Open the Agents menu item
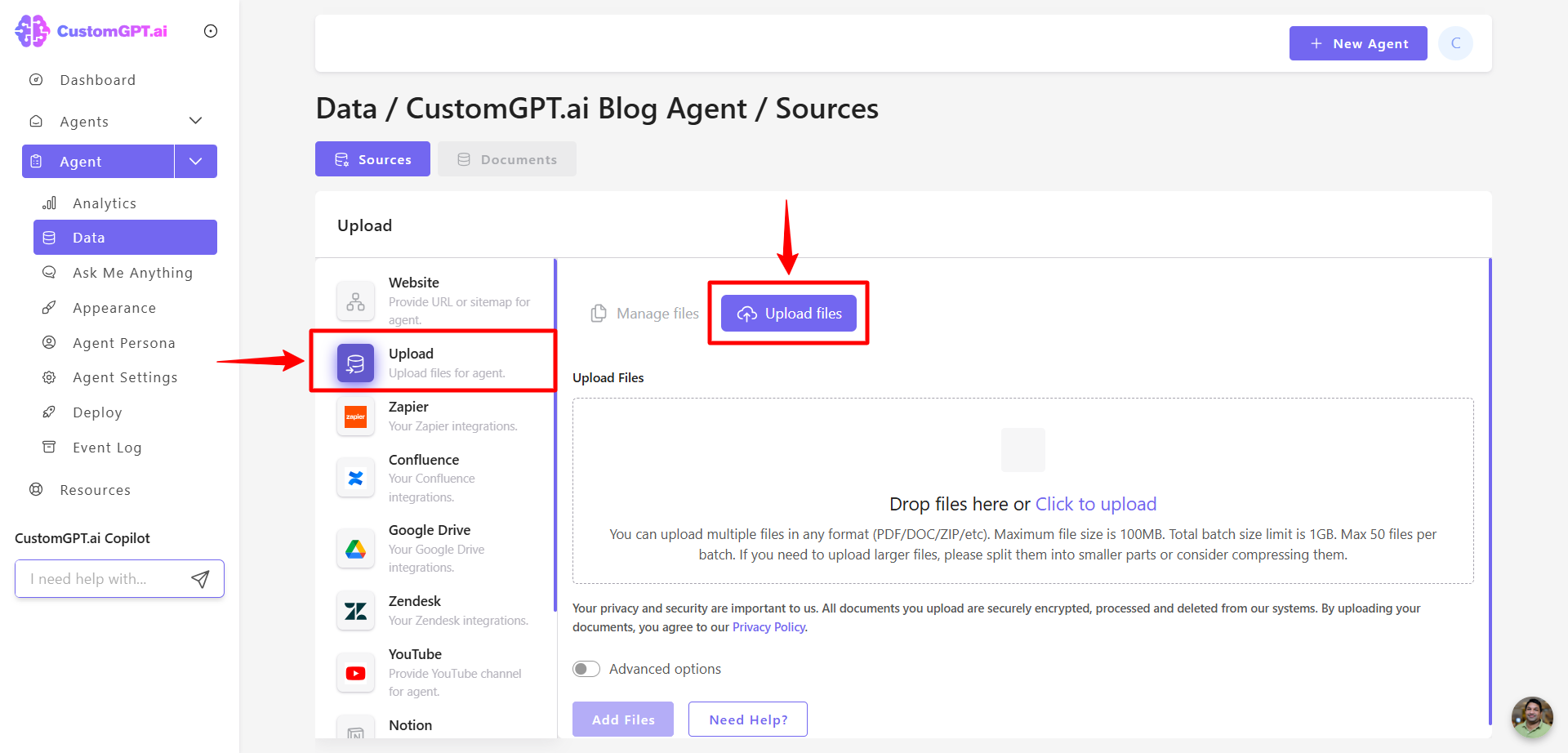Image resolution: width=1568 pixels, height=753 pixels. [84, 121]
